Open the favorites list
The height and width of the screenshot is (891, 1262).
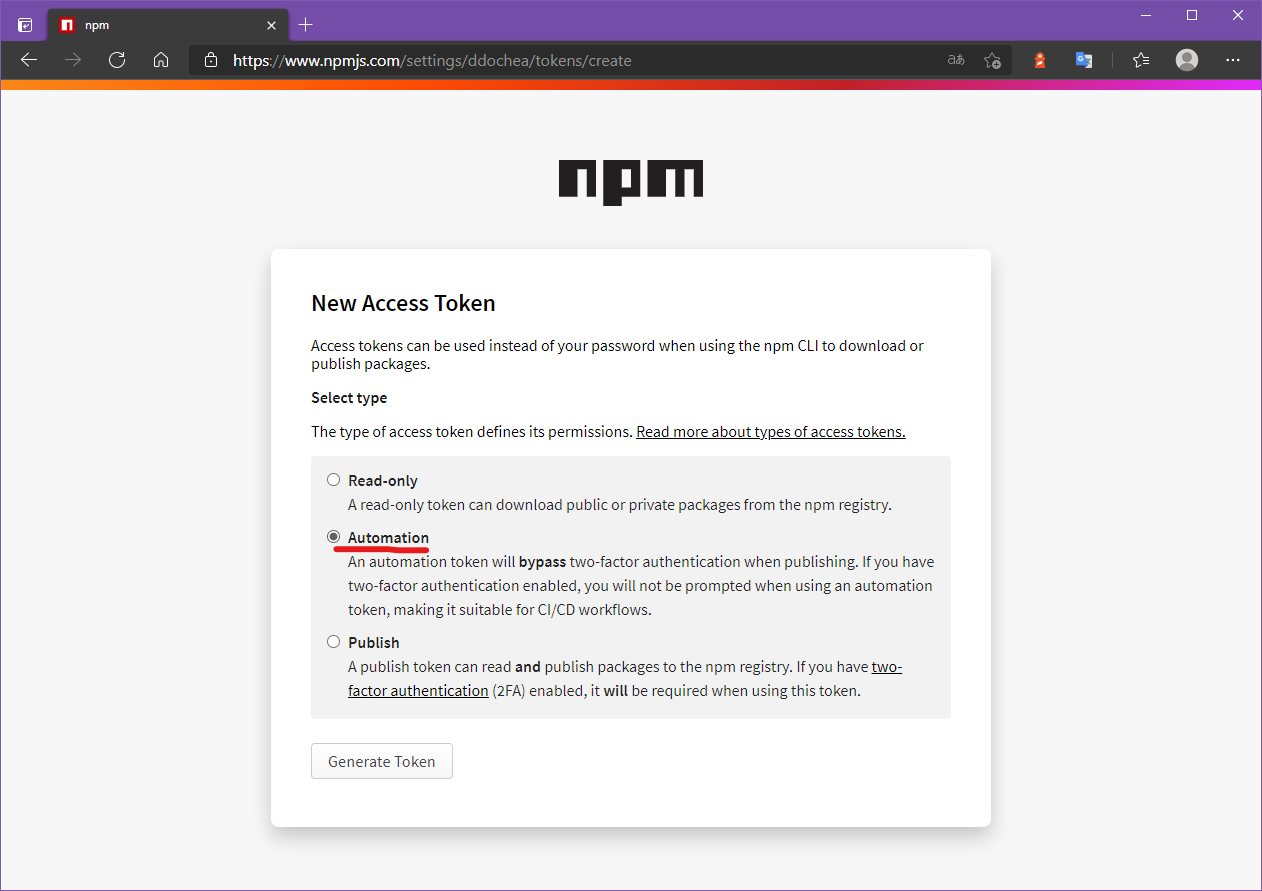click(x=1141, y=60)
